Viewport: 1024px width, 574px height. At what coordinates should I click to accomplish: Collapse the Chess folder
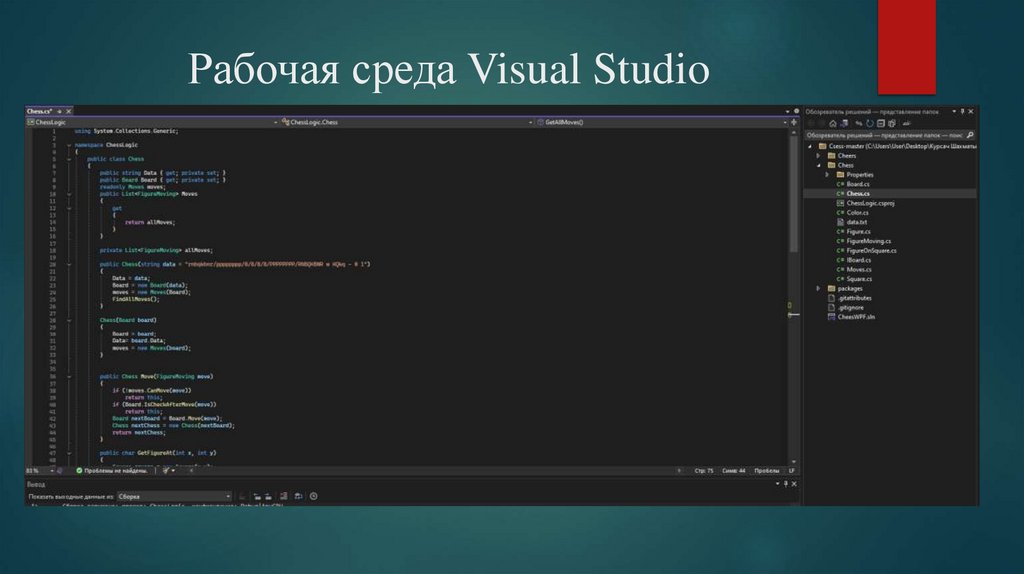point(818,165)
